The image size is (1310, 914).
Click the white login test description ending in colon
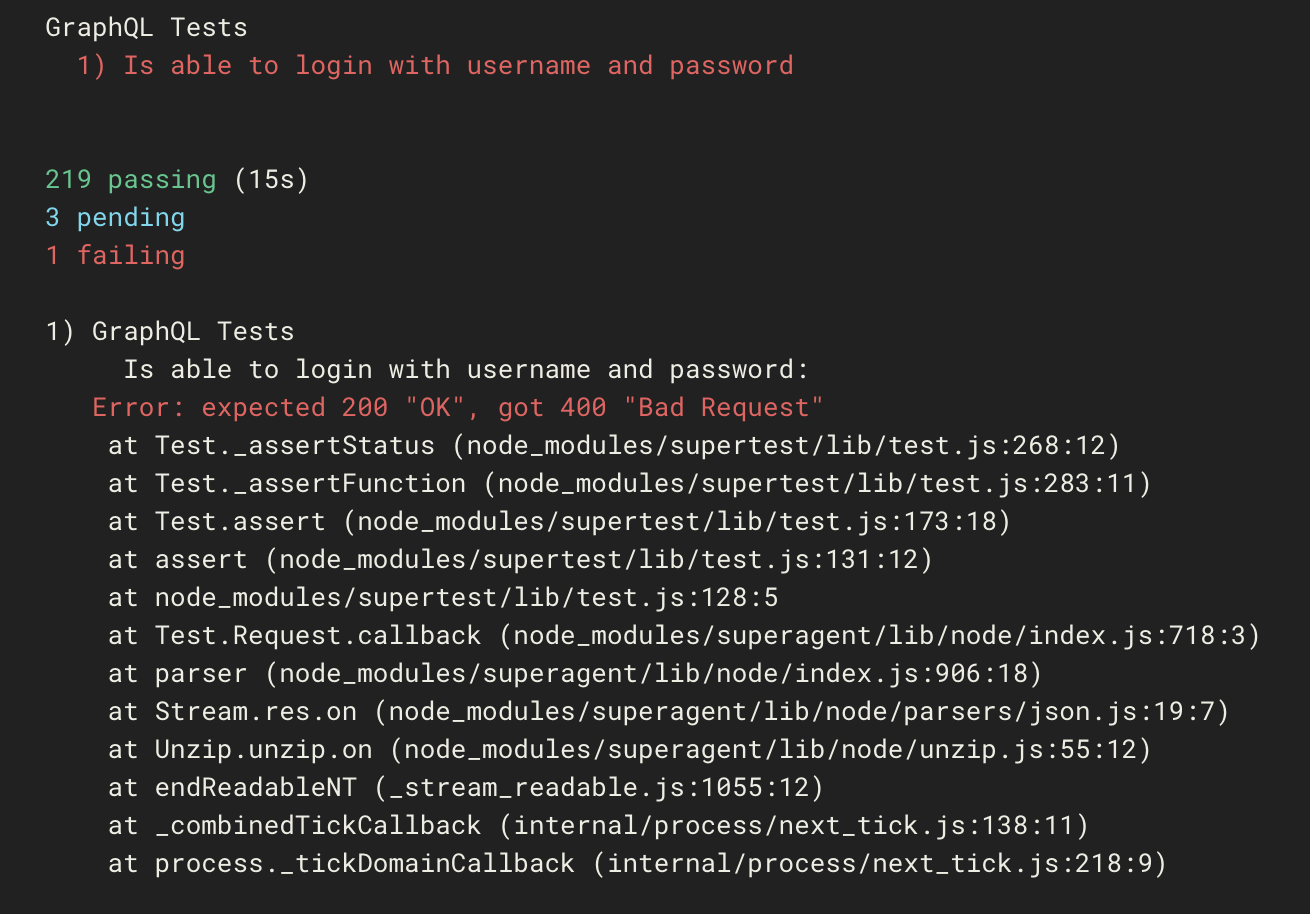pos(466,370)
